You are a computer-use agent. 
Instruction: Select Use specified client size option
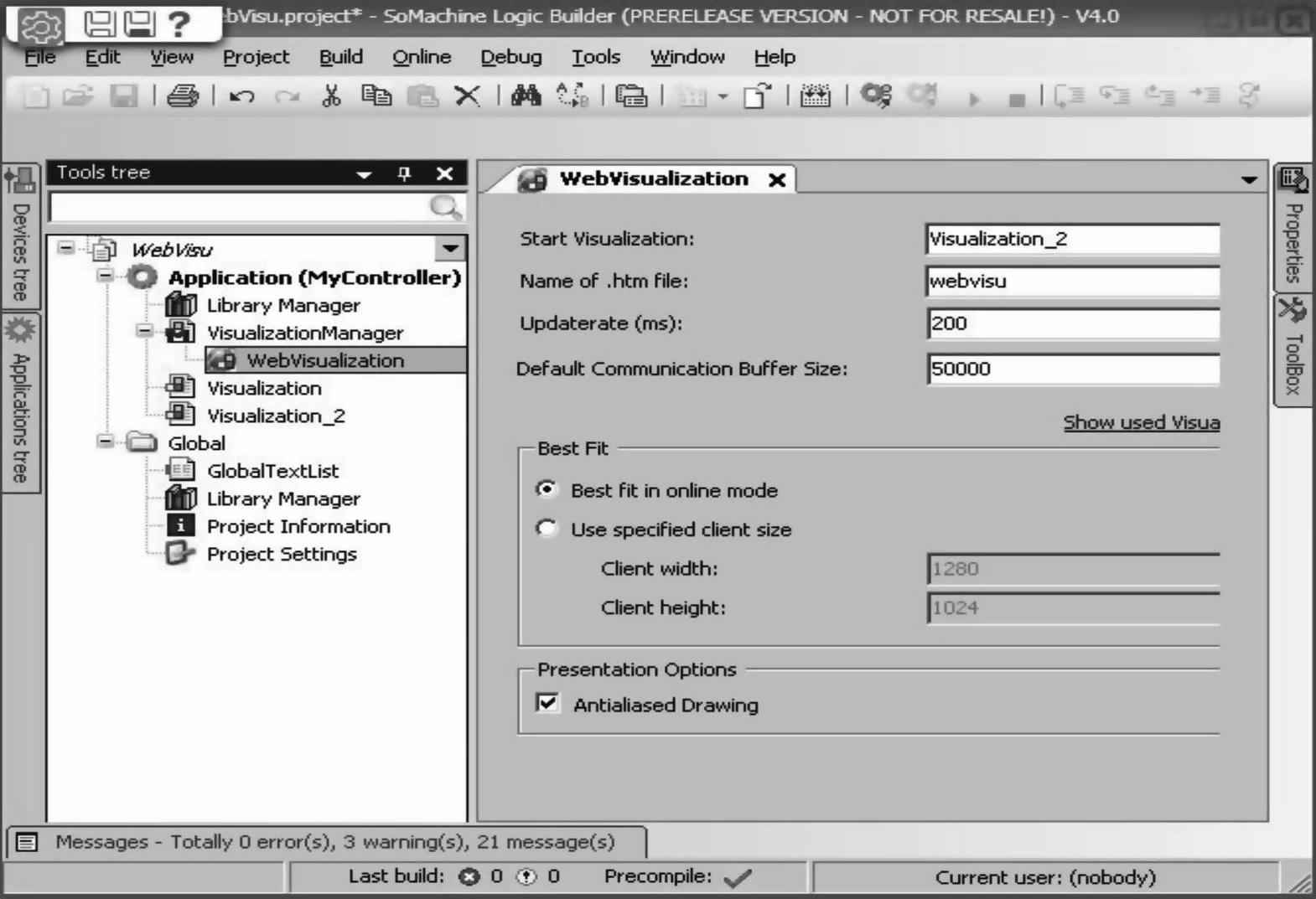pos(547,529)
